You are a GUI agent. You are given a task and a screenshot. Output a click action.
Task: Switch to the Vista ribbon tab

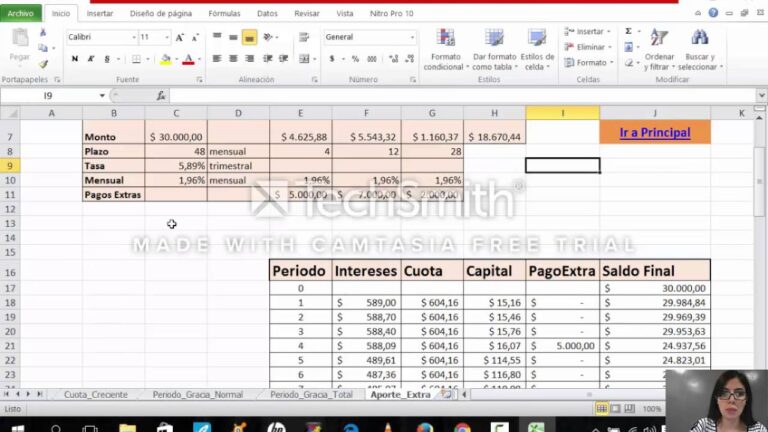(344, 14)
